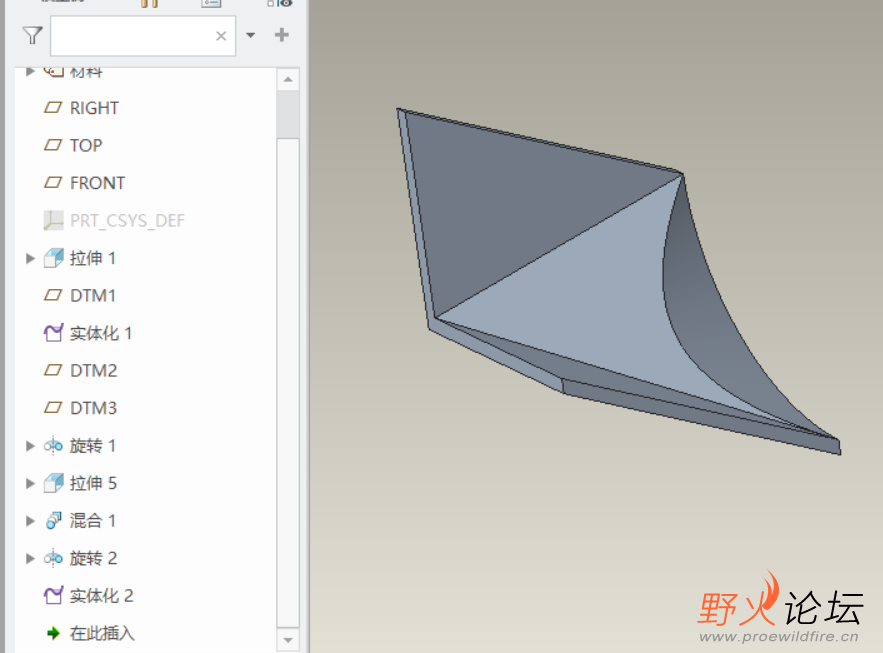Click the FRONT datum plane icon

click(53, 183)
